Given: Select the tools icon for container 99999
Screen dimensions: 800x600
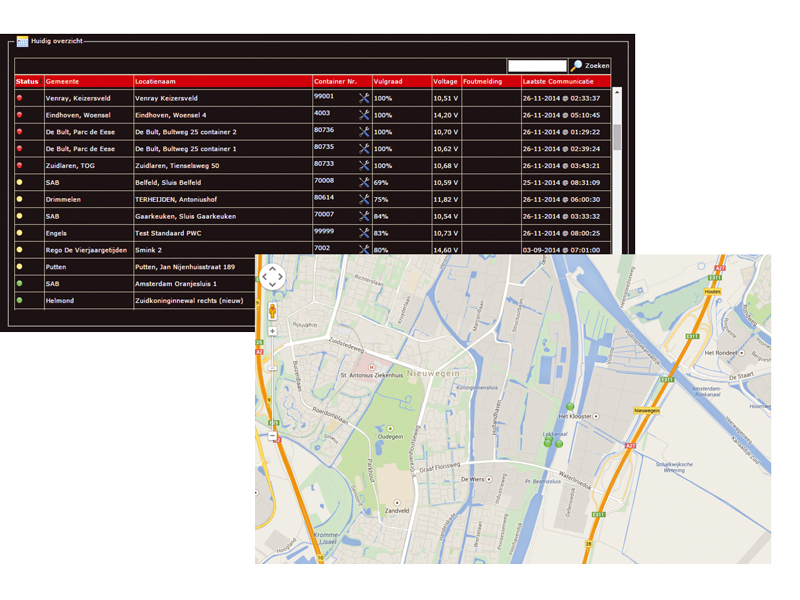Looking at the screenshot, I should point(364,233).
